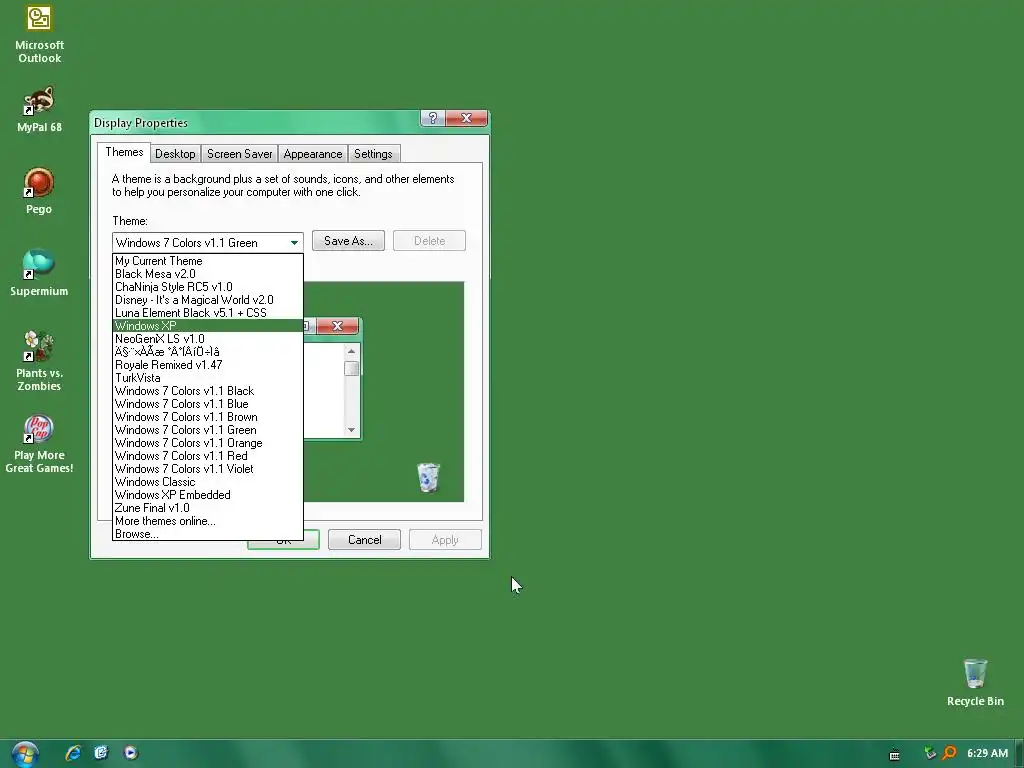Switch to the Desktop tab
The width and height of the screenshot is (1024, 768).
[x=175, y=154]
